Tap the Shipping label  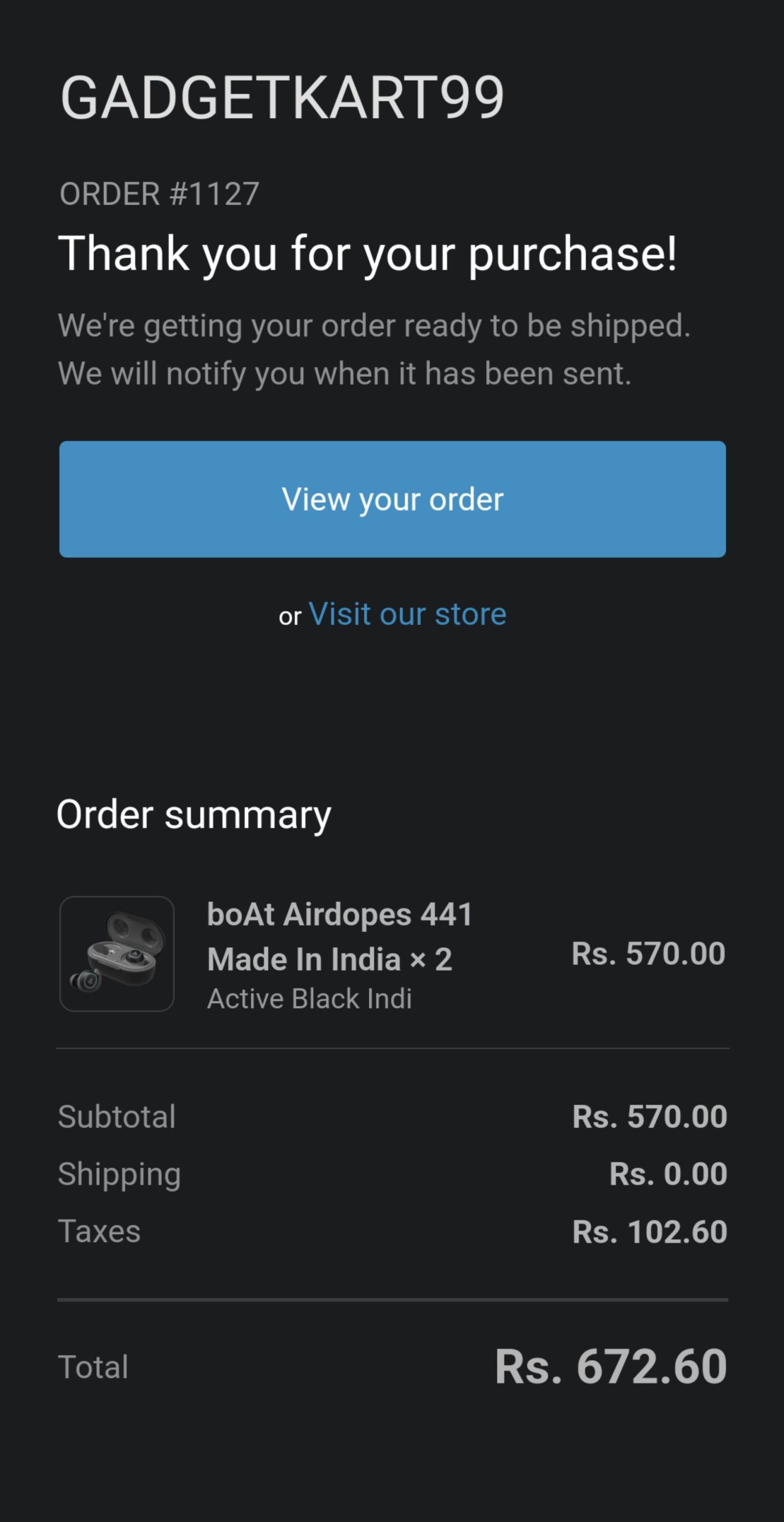[x=119, y=1174]
